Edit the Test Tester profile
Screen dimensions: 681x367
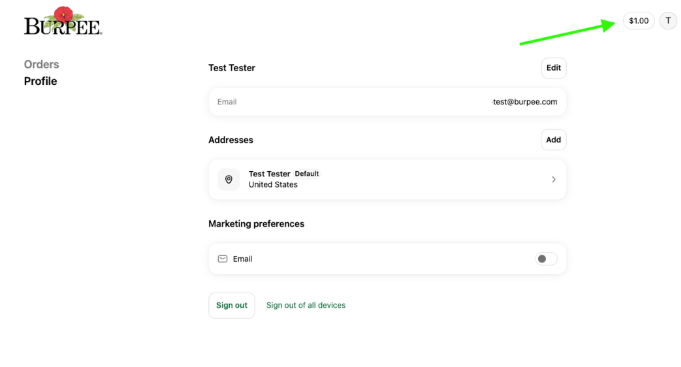click(553, 68)
